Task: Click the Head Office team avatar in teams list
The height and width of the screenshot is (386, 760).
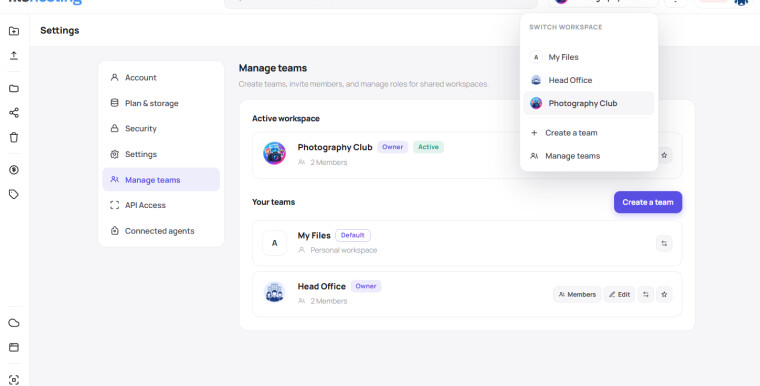Action: [274, 292]
